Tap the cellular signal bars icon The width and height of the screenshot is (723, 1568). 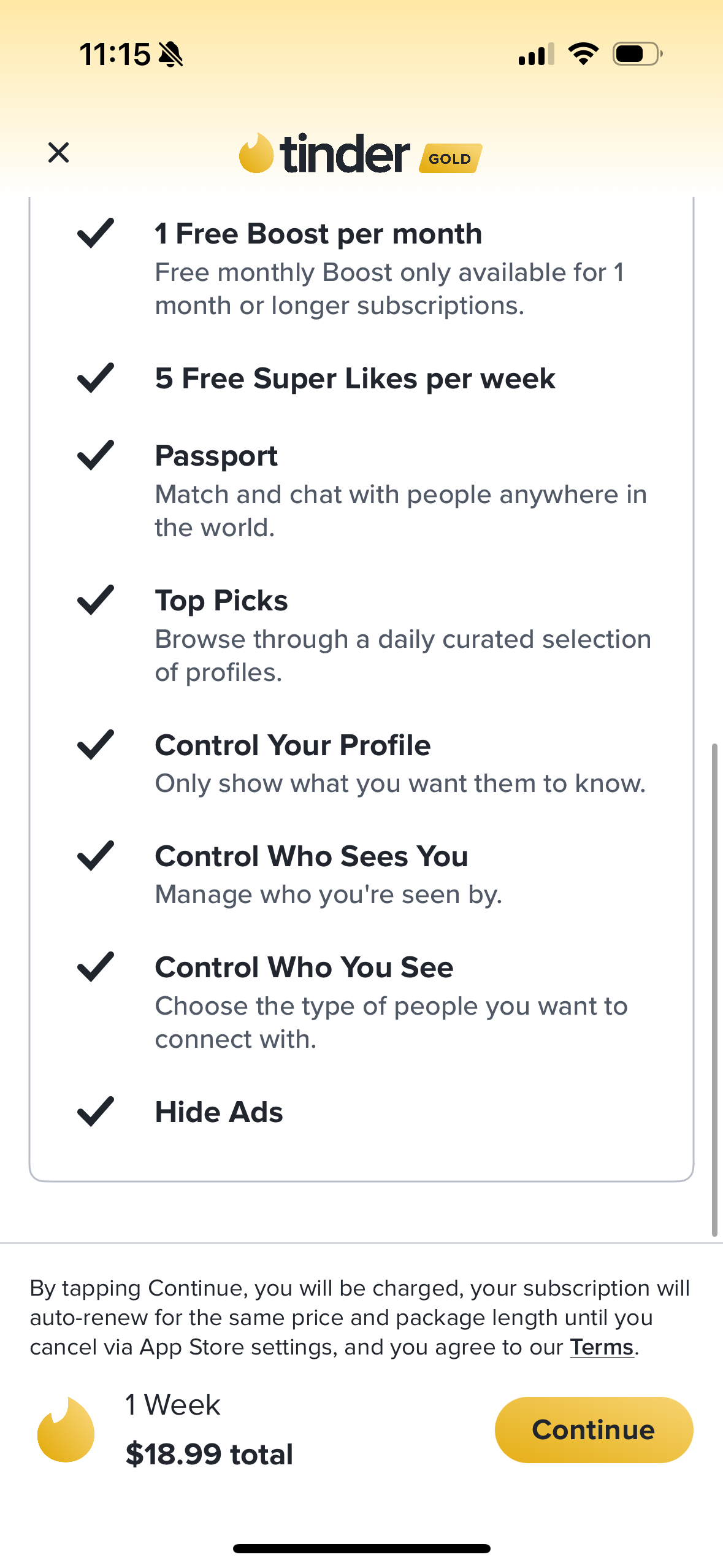(536, 54)
